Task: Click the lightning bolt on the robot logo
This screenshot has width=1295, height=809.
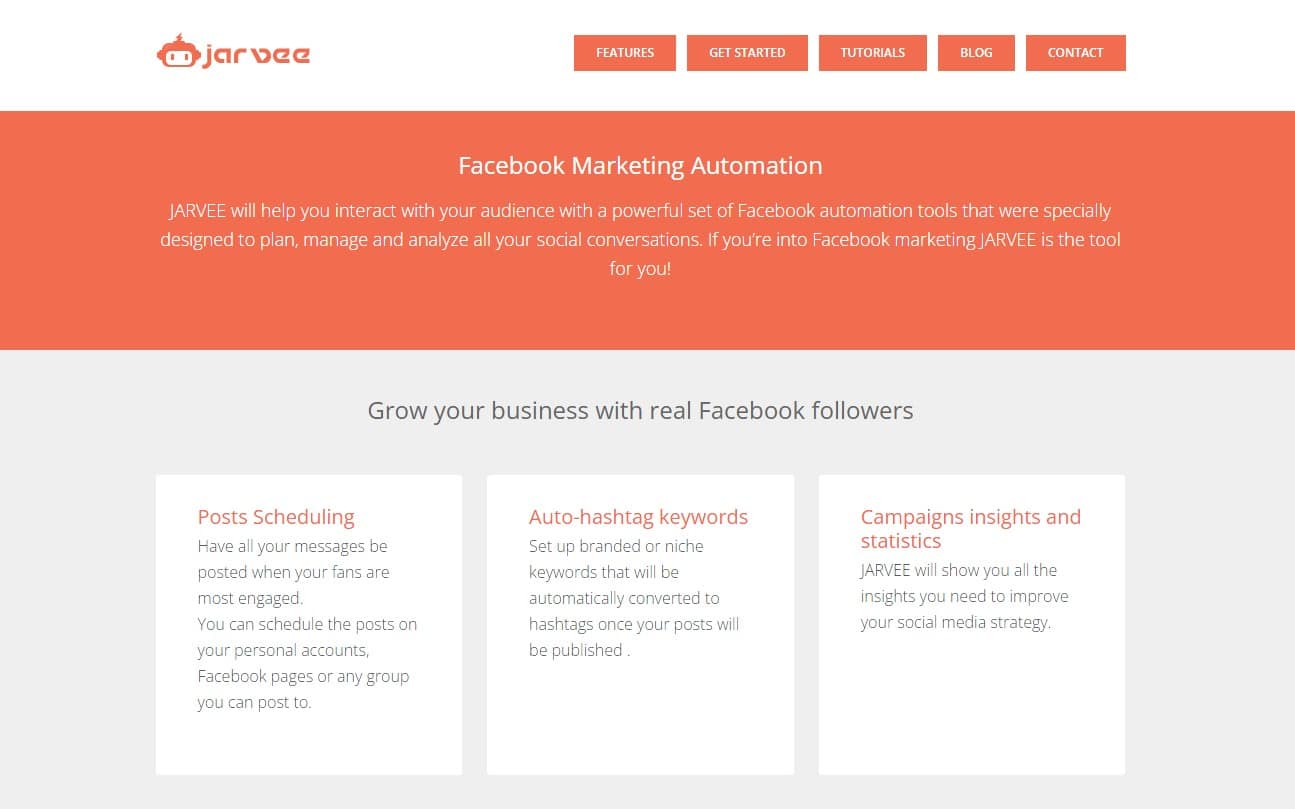Action: [x=178, y=38]
